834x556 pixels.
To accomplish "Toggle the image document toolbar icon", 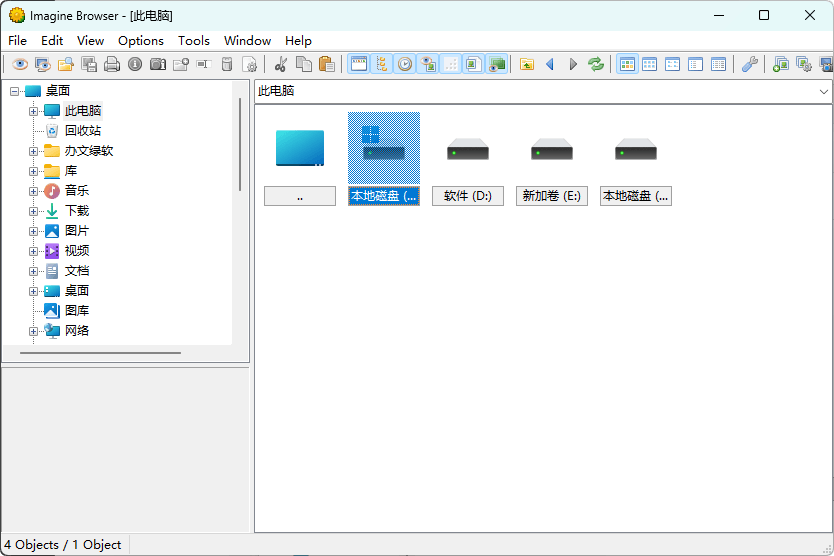I will [x=473, y=64].
